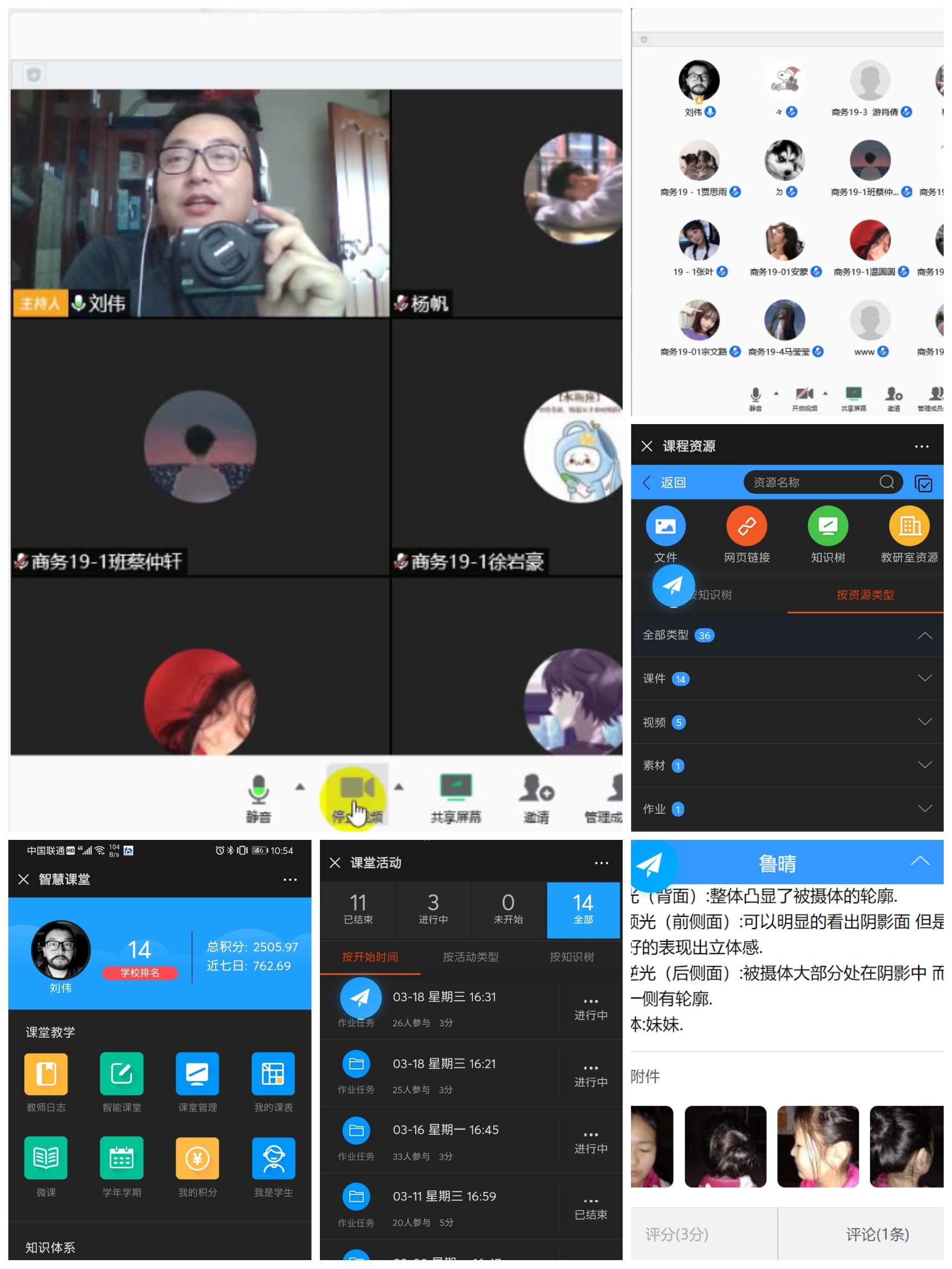Click the 共享屏幕 share screen button
The width and height of the screenshot is (952, 1269).
tap(456, 794)
